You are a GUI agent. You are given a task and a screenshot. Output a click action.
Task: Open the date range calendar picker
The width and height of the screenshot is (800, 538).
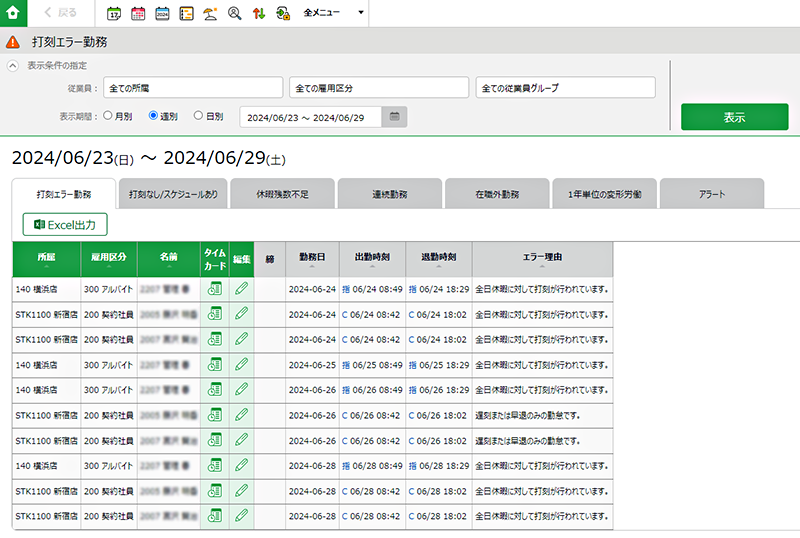(x=396, y=117)
